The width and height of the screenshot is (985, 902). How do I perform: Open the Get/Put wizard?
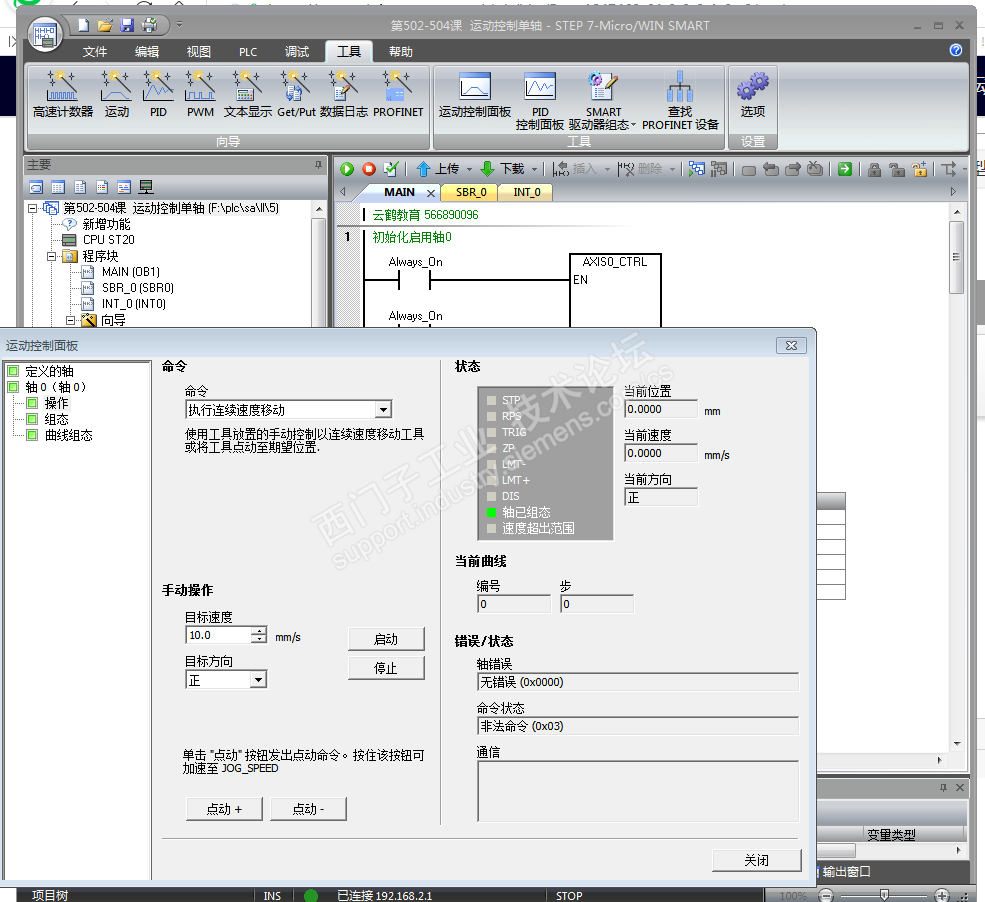pos(296,94)
